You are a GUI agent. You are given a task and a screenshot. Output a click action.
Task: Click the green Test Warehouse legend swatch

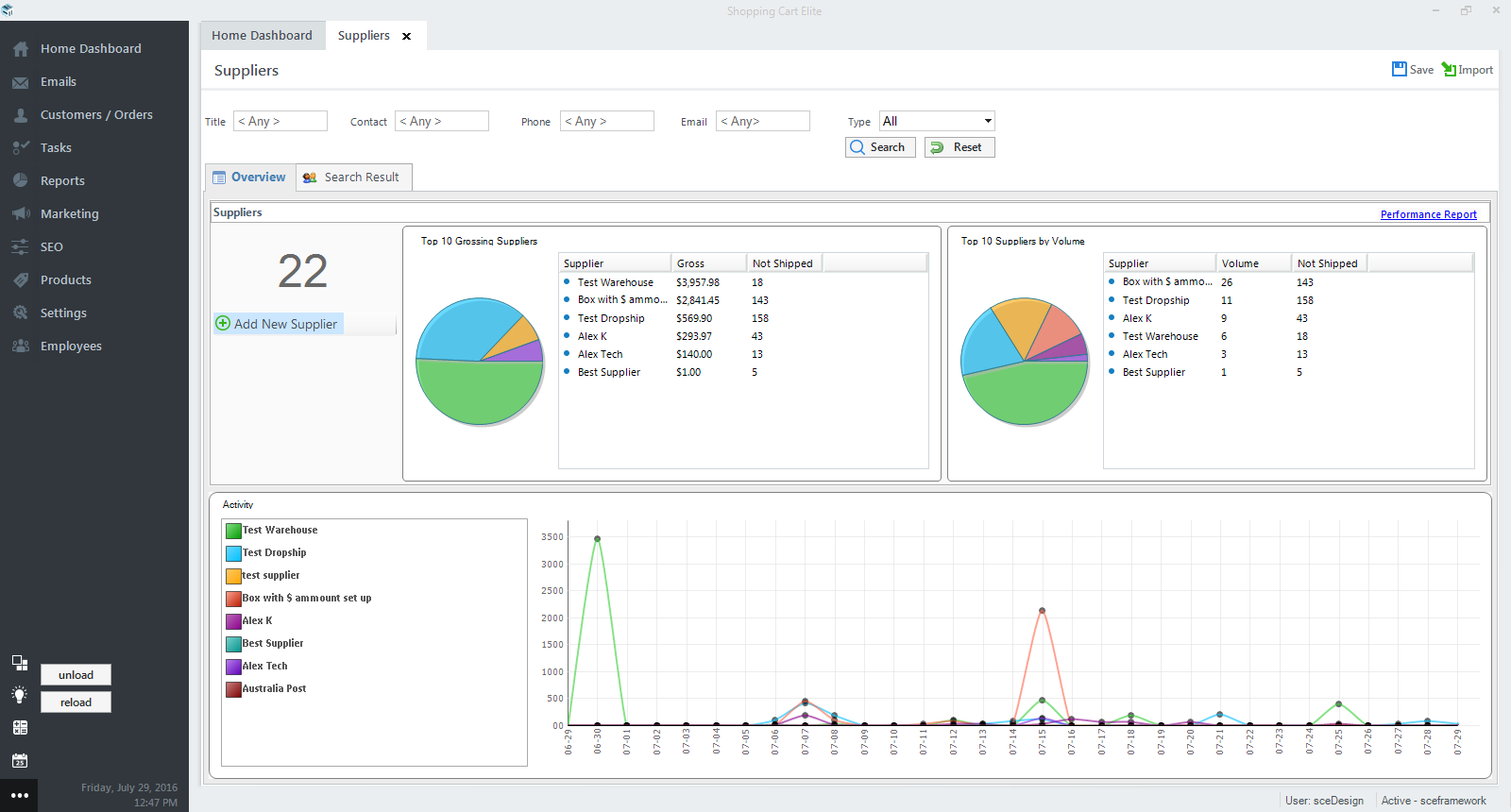[x=233, y=531]
